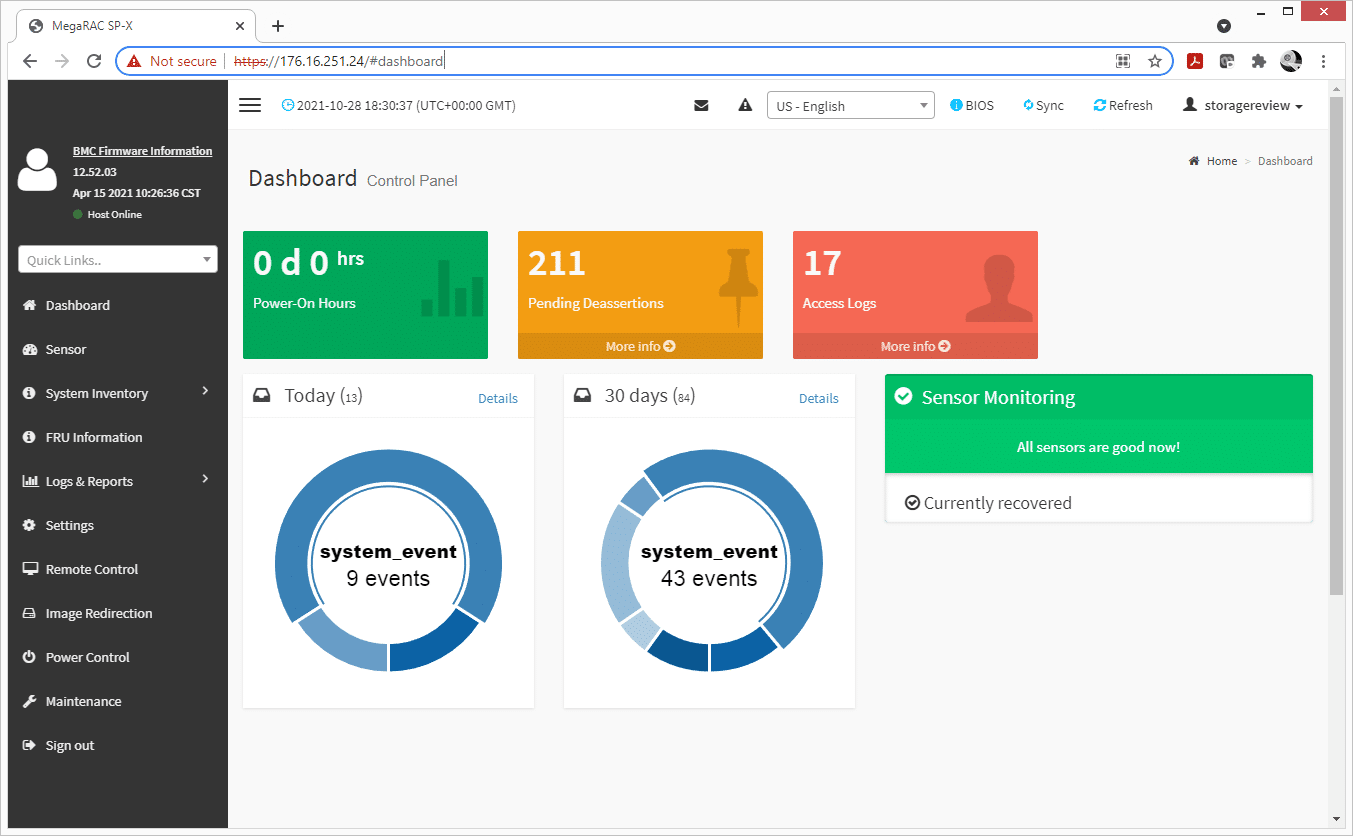The width and height of the screenshot is (1353, 836).
Task: Click the BMC Firmware Information link
Action: 142,151
